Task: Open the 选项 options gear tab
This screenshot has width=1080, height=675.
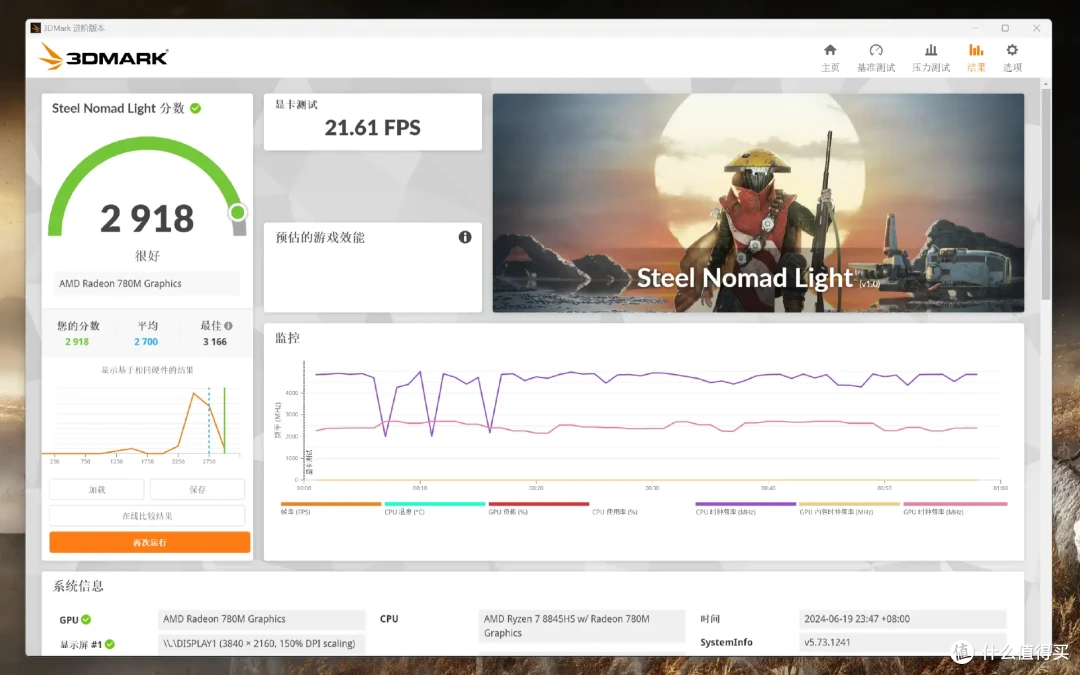Action: click(x=1012, y=58)
